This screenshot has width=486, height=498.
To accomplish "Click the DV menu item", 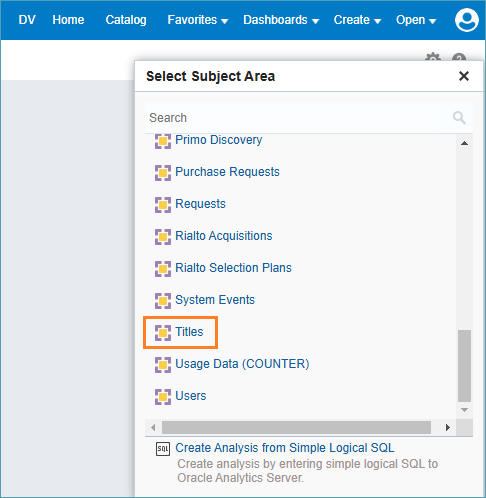I will click(27, 20).
